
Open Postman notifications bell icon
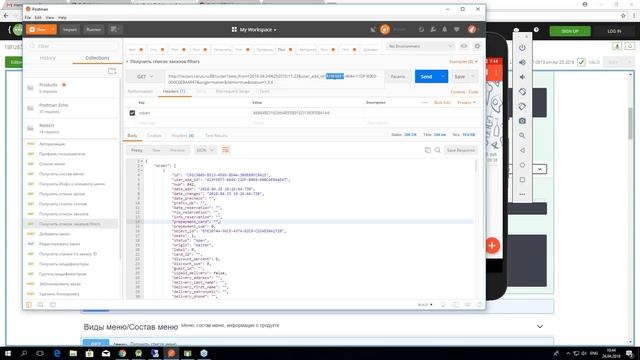pos(444,29)
